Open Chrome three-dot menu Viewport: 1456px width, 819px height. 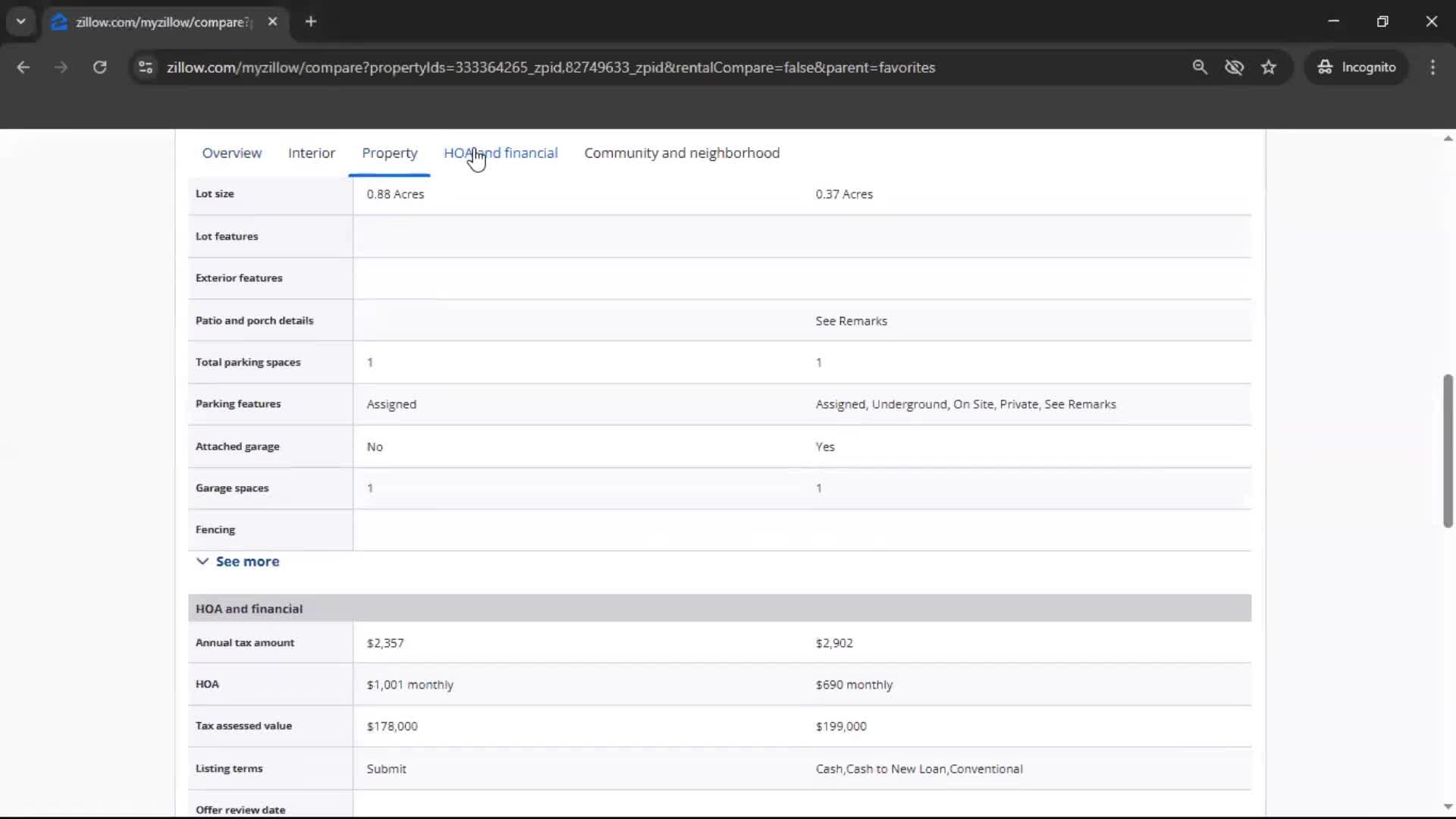tap(1432, 67)
